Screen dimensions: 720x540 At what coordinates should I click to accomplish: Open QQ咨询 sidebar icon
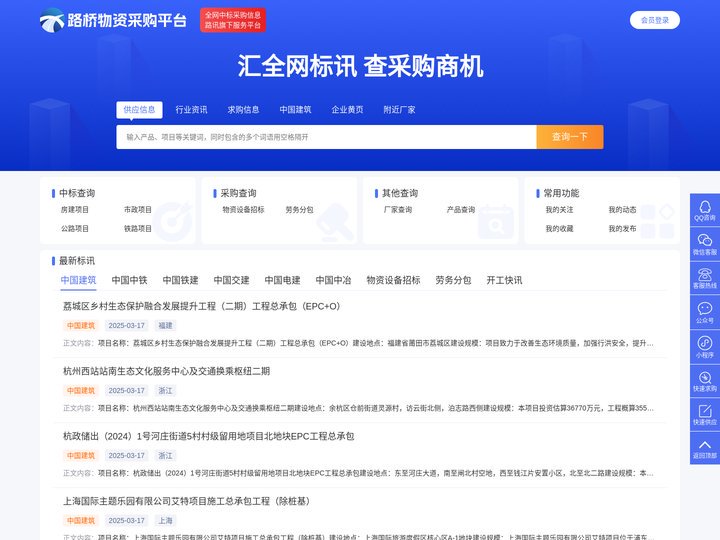pyautogui.click(x=705, y=210)
